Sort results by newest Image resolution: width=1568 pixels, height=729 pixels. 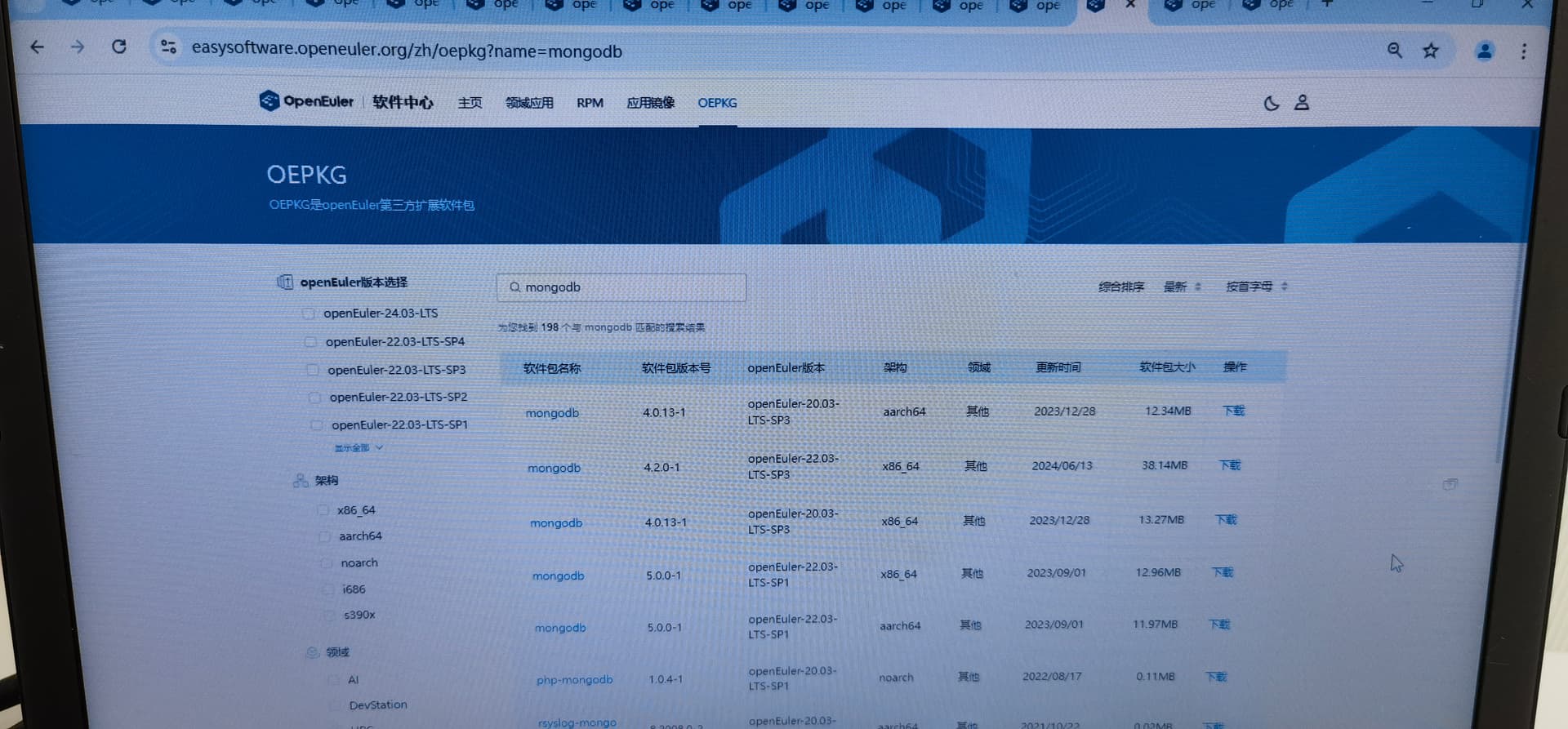(x=1182, y=287)
